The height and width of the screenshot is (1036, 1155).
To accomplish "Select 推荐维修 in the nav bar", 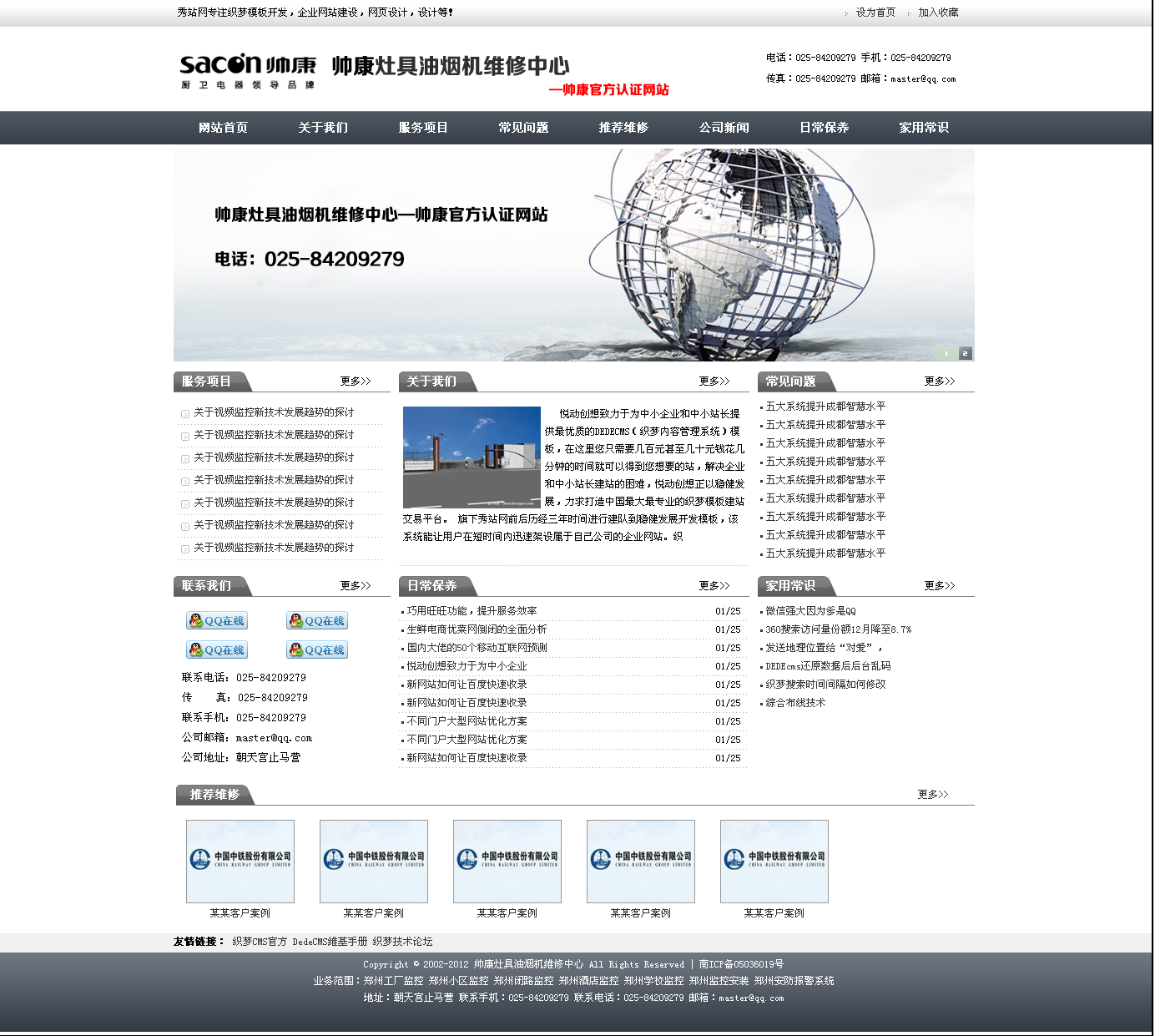I will pyautogui.click(x=624, y=128).
